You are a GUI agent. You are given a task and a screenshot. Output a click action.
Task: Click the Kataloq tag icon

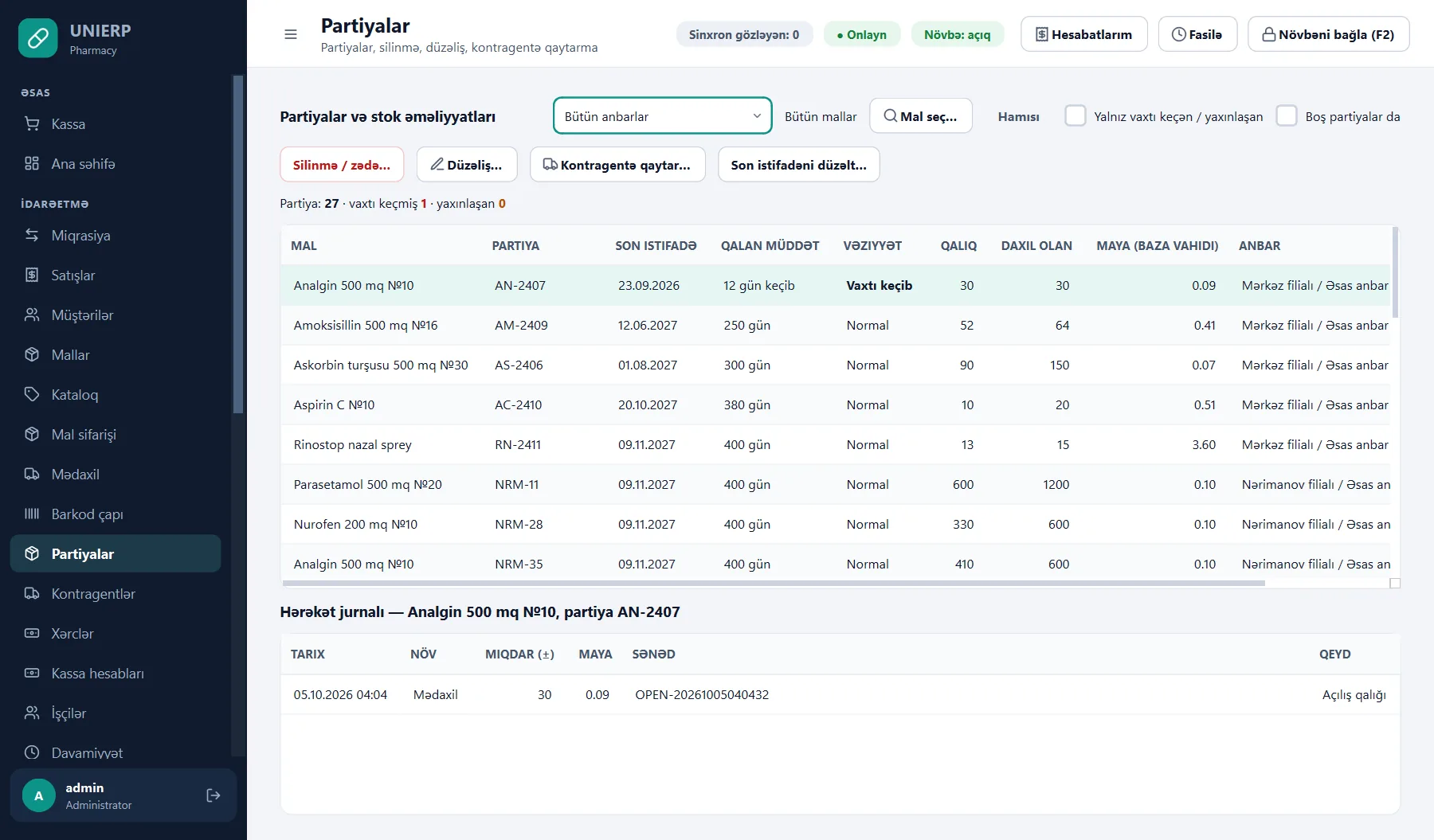click(32, 395)
